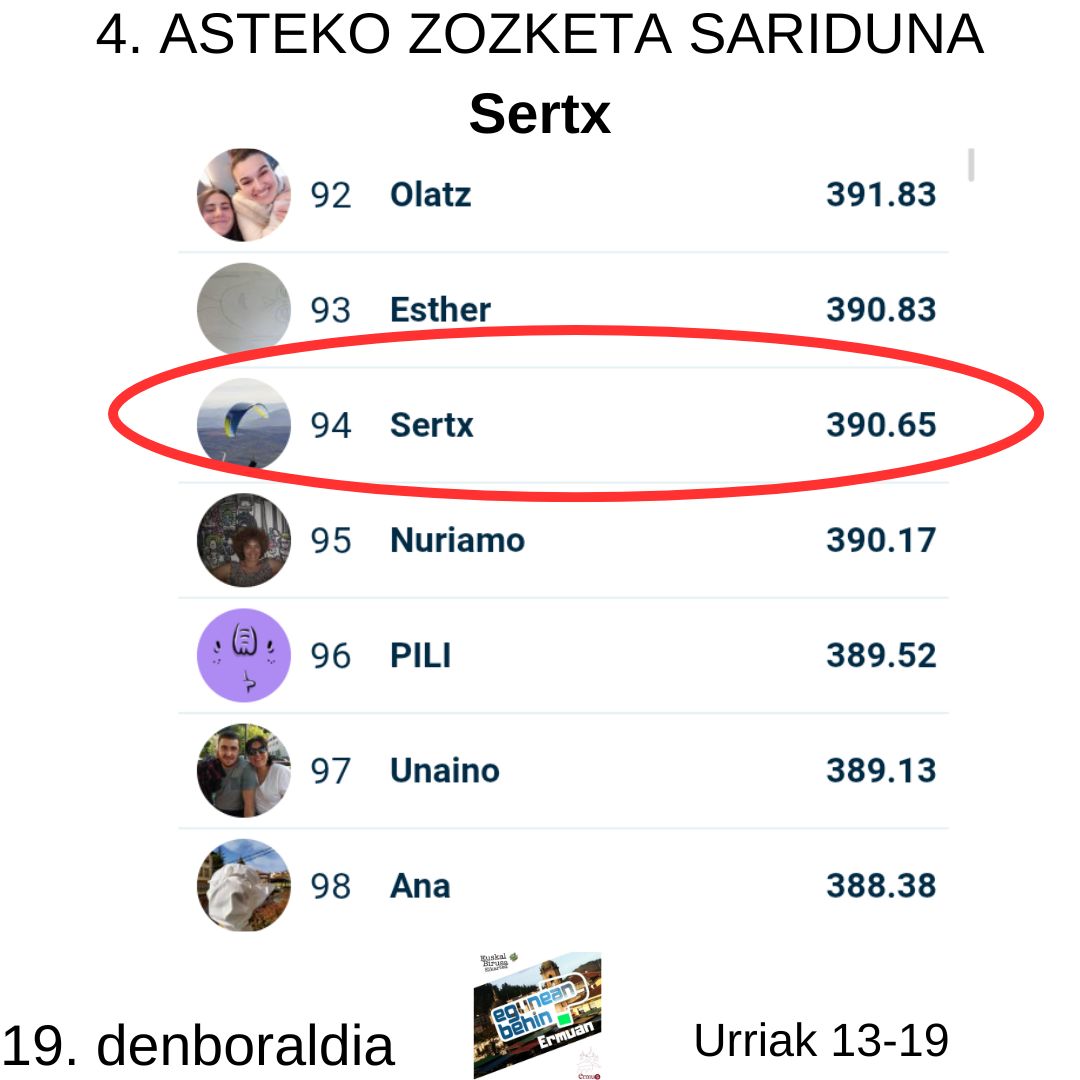Image resolution: width=1080 pixels, height=1080 pixels.
Task: Click Ana's score 388.38
Action: [x=880, y=886]
